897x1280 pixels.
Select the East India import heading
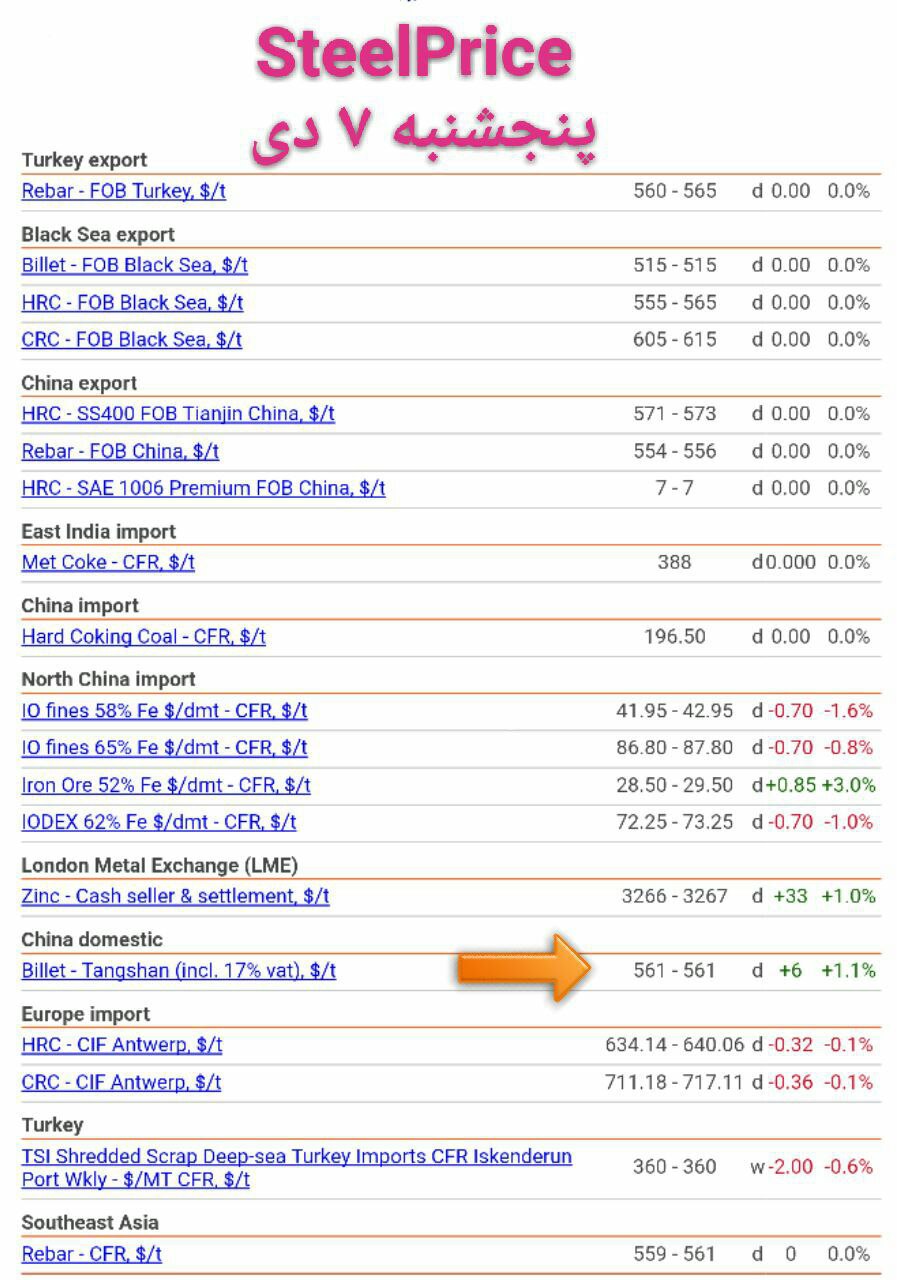tap(98, 531)
